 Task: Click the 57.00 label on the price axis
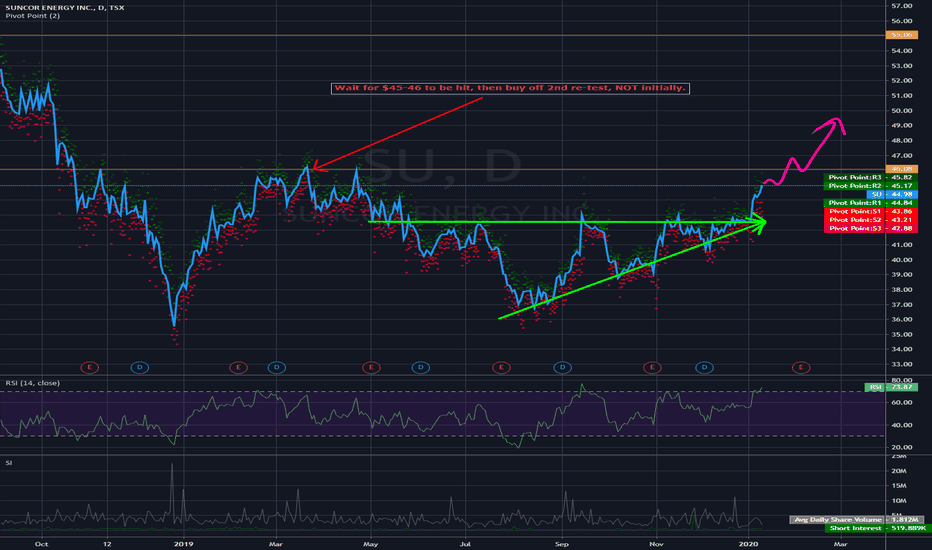click(902, 6)
